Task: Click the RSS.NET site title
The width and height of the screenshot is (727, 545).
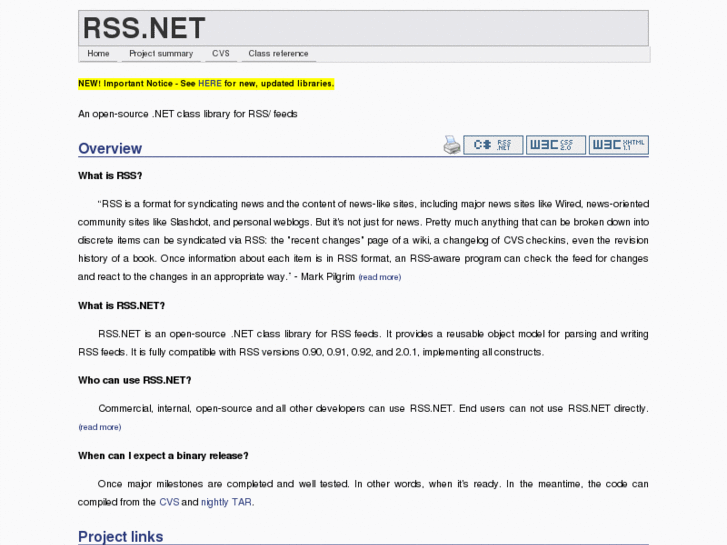Action: 144,28
